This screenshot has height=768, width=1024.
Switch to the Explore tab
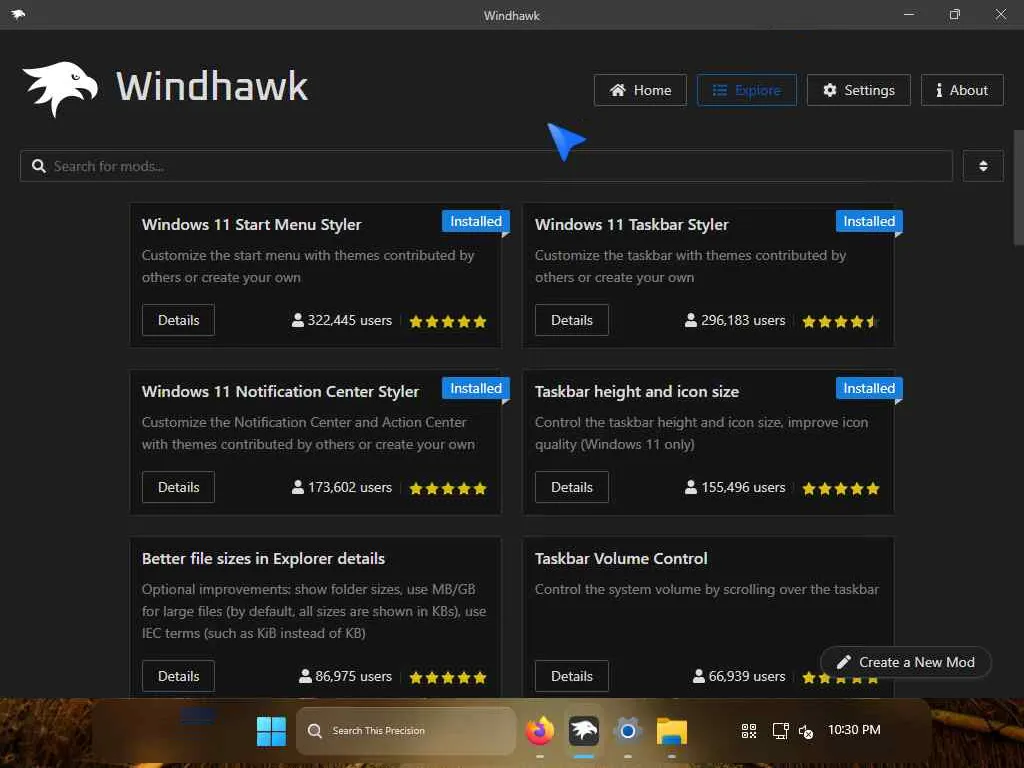click(746, 90)
